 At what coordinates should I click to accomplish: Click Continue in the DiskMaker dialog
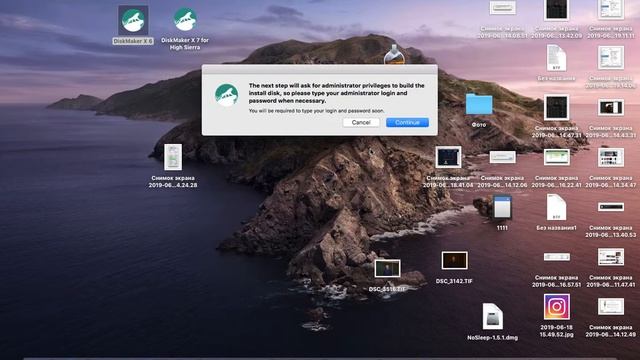pos(407,122)
